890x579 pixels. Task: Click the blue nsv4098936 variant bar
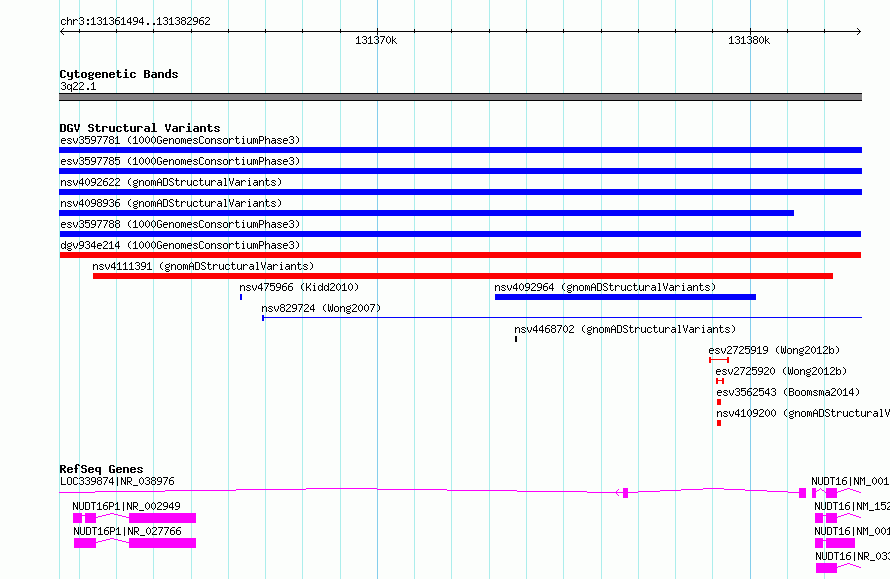pos(426,213)
